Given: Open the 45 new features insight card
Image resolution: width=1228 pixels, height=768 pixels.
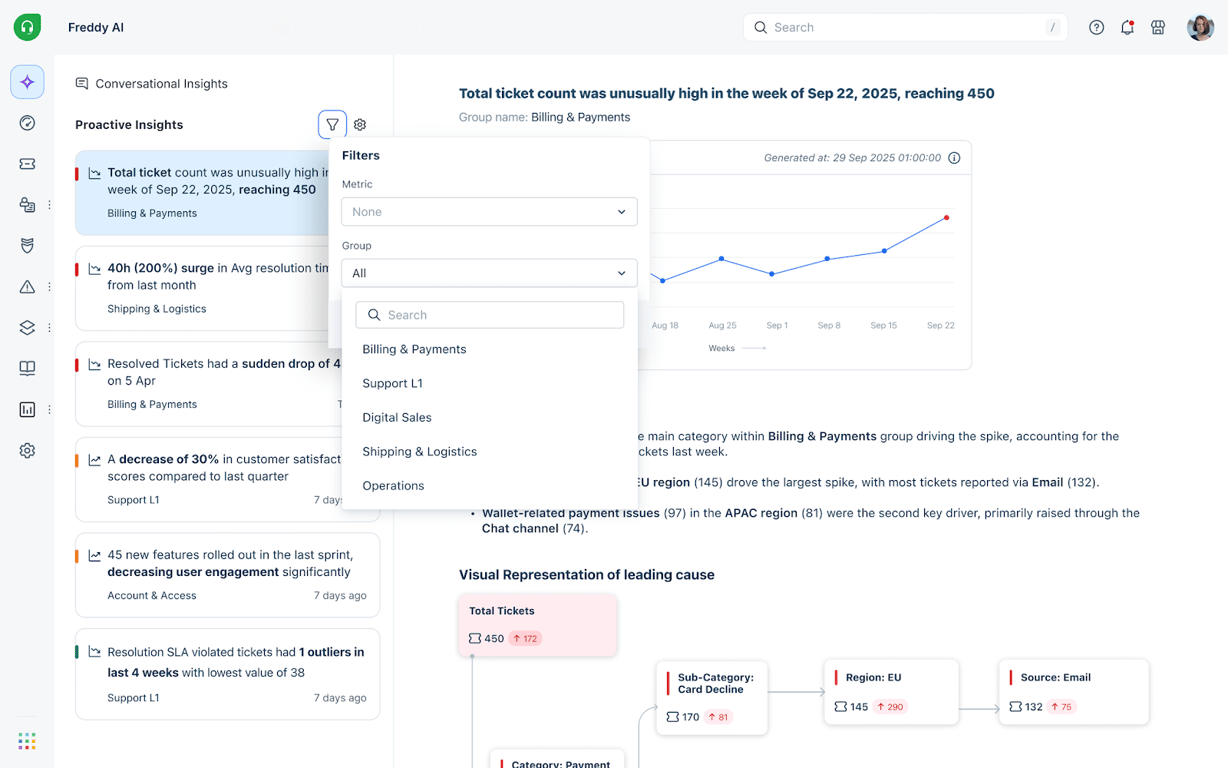Looking at the screenshot, I should (227, 575).
